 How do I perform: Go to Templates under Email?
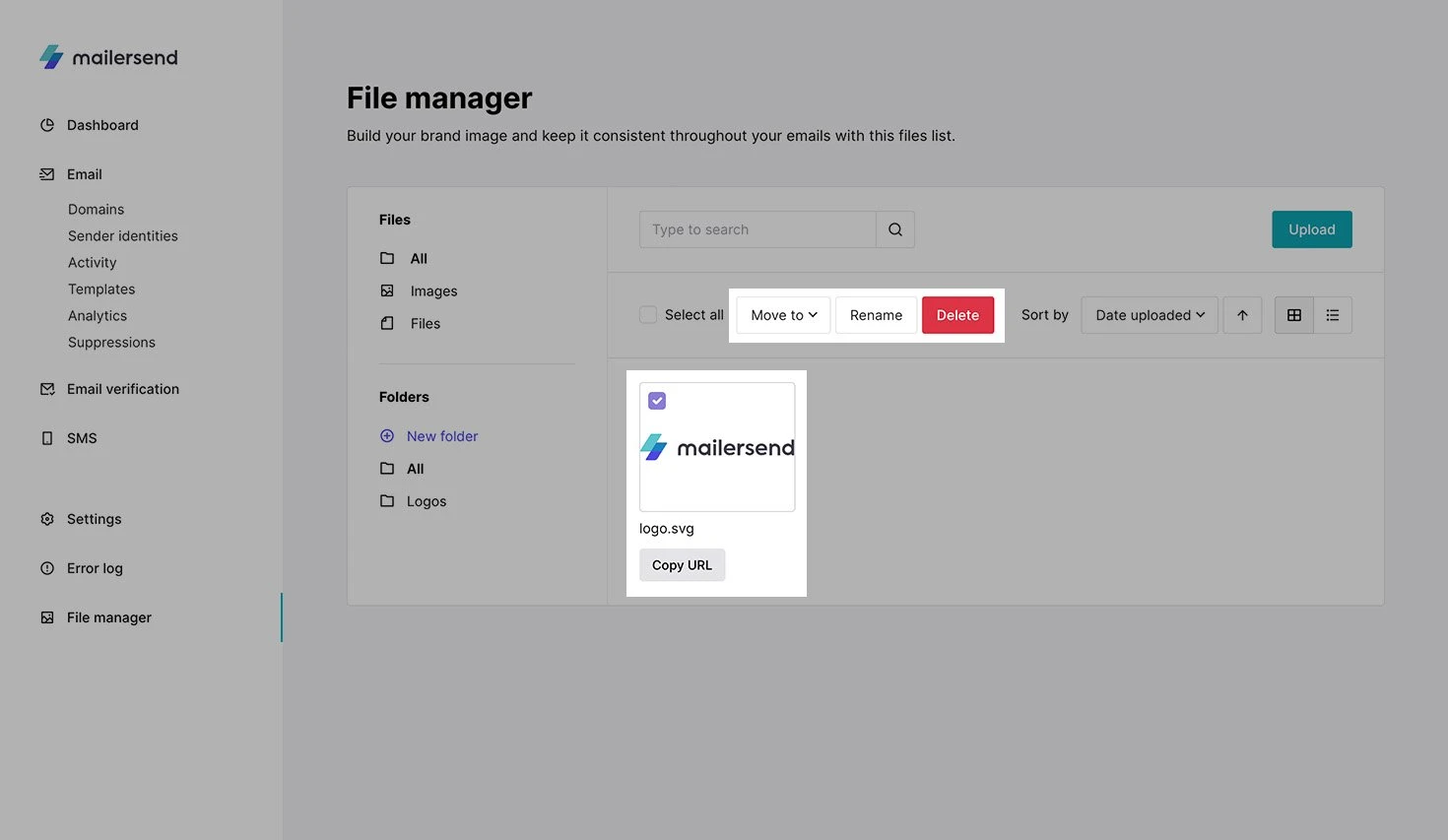(101, 290)
